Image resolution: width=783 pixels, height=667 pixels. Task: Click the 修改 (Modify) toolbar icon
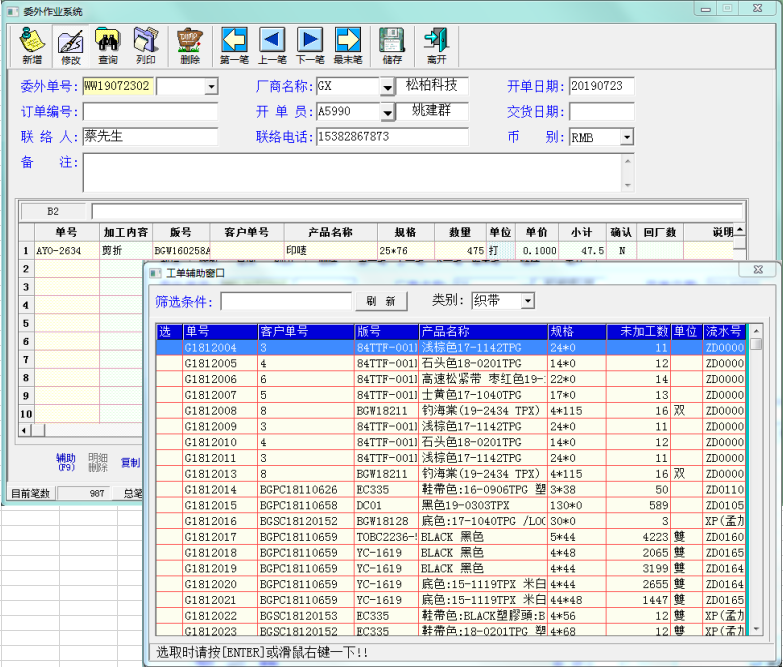(70, 46)
